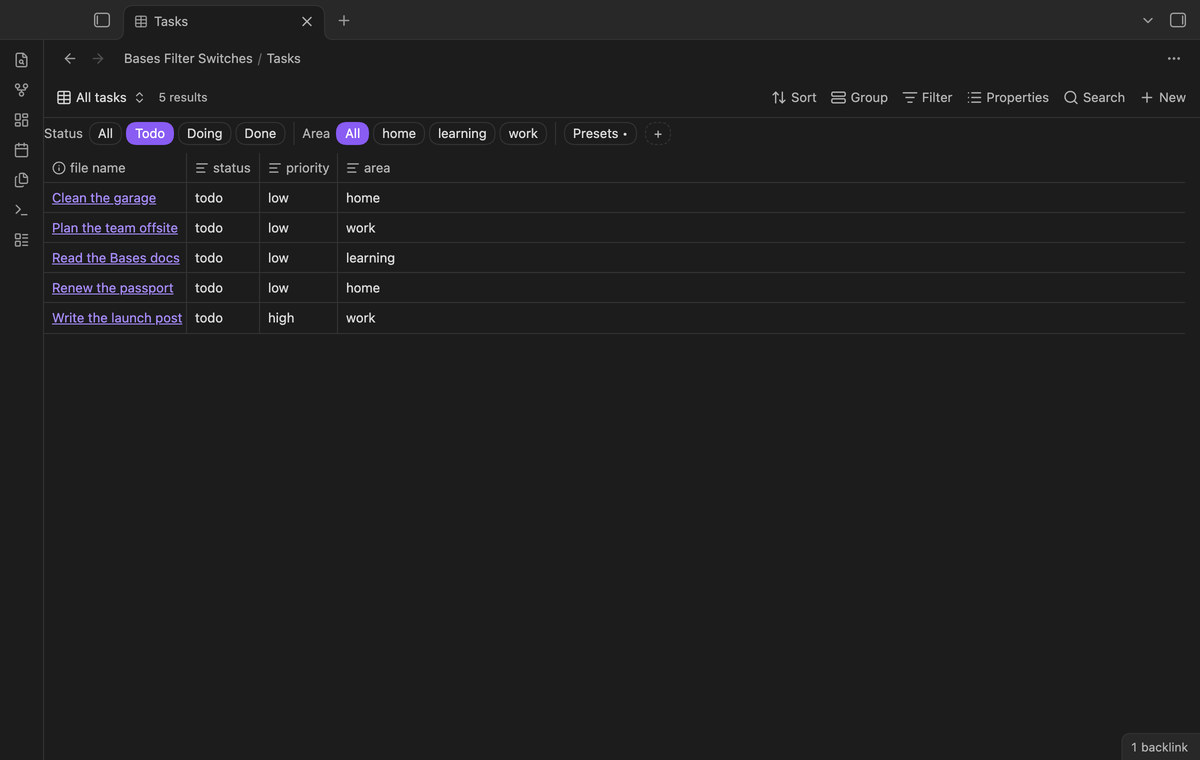Image resolution: width=1200 pixels, height=760 pixels.
Task: Navigate forward with right arrow
Action: click(98, 58)
